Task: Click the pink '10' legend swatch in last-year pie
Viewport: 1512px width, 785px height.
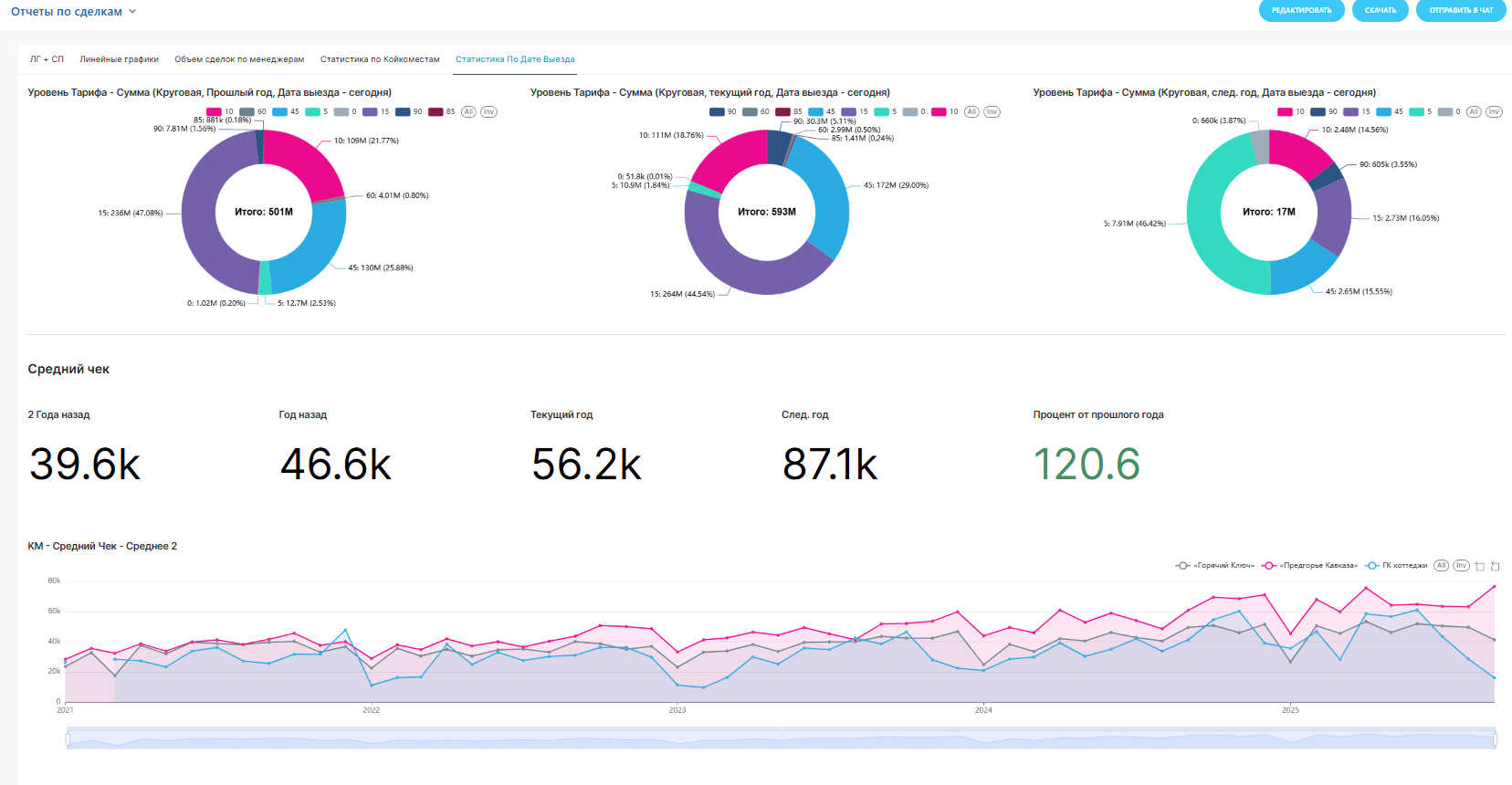Action: point(214,112)
